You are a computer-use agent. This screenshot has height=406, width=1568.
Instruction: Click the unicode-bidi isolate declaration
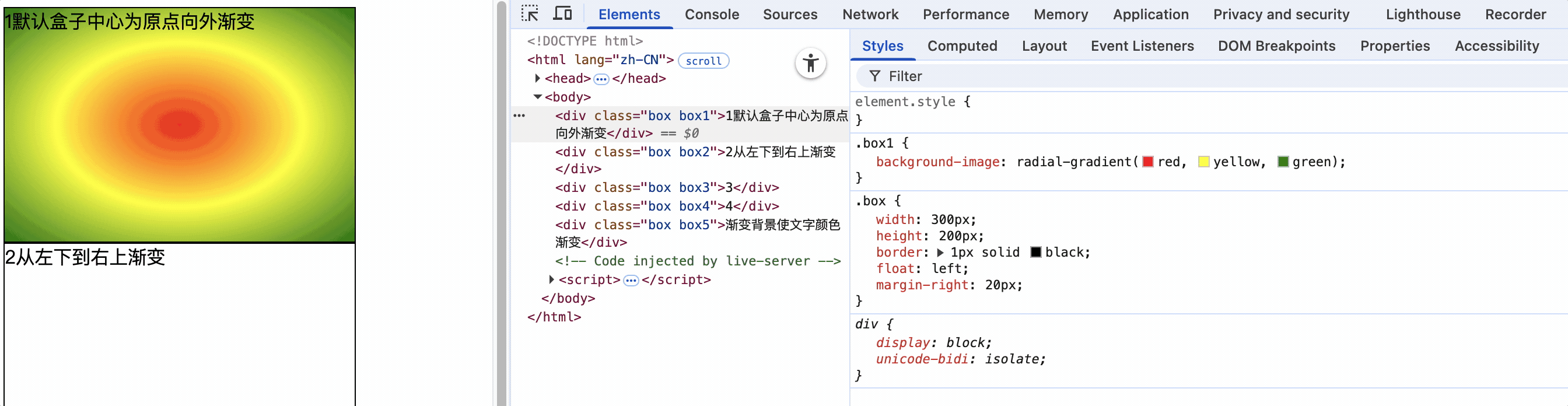click(x=960, y=359)
